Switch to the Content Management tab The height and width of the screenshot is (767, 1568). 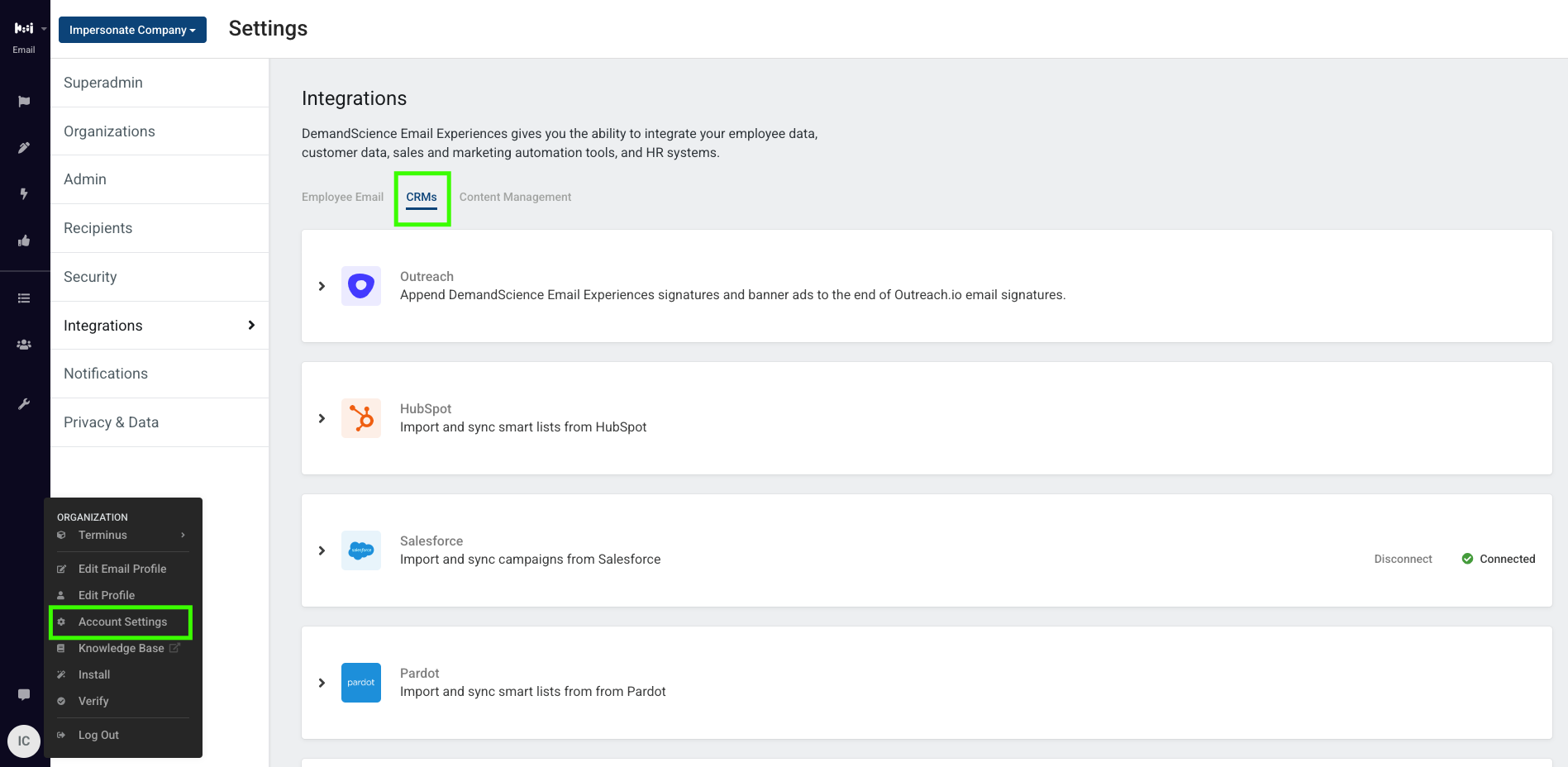click(515, 197)
